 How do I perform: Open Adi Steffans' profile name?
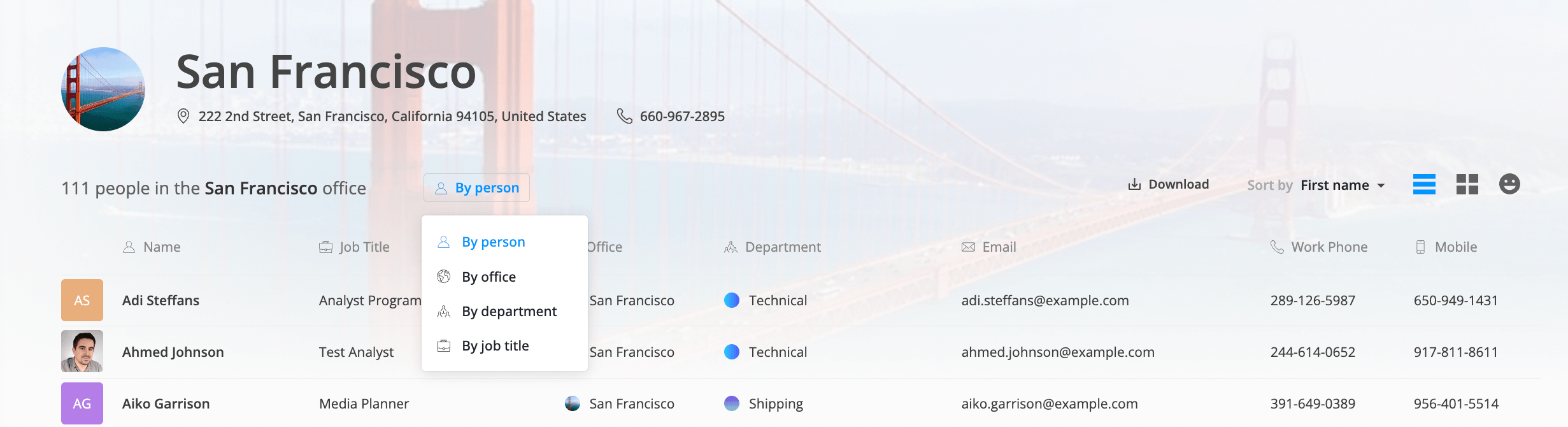tap(160, 300)
